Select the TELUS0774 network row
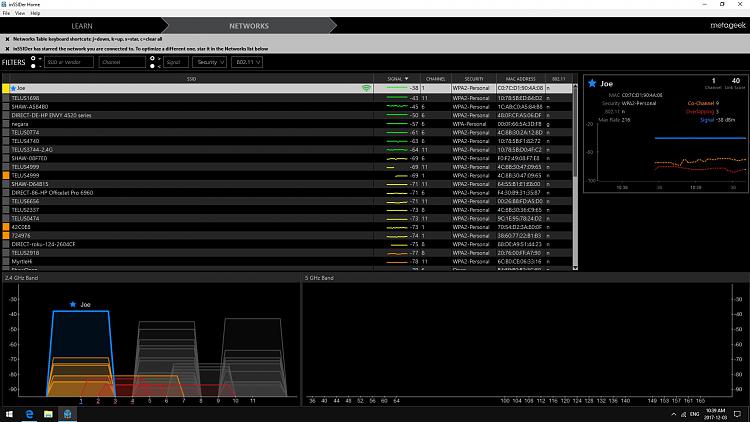The height and width of the screenshot is (422, 750). (x=287, y=133)
